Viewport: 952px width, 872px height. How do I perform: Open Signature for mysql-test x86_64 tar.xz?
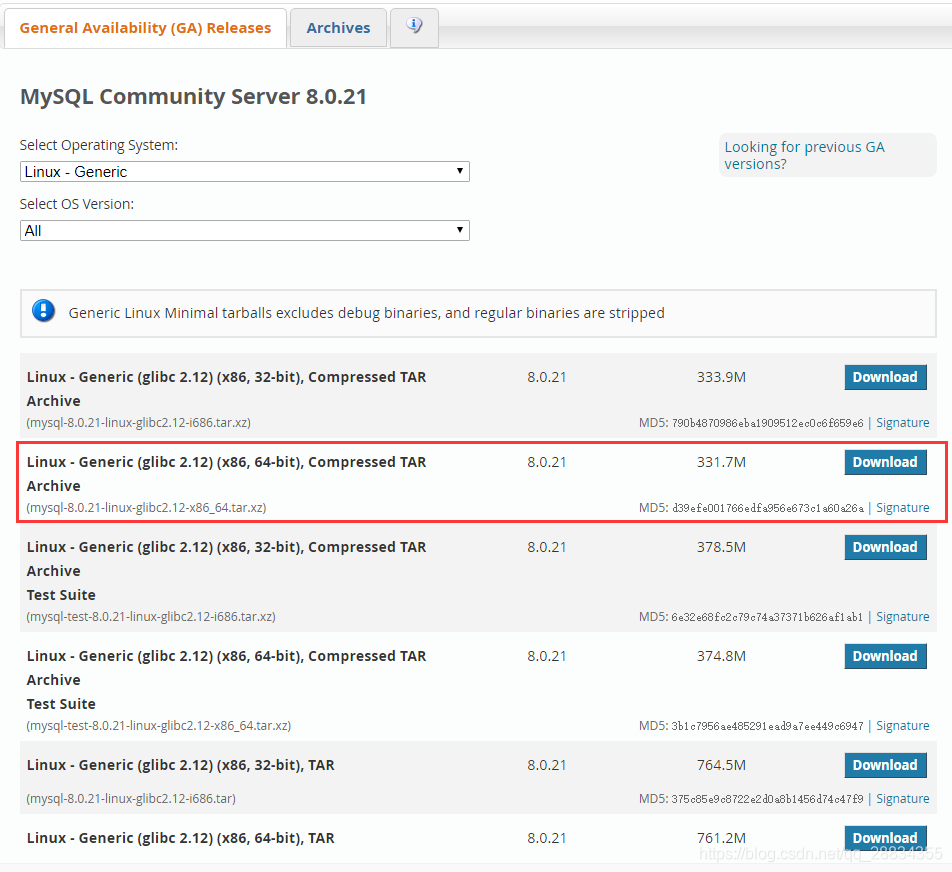[902, 726]
